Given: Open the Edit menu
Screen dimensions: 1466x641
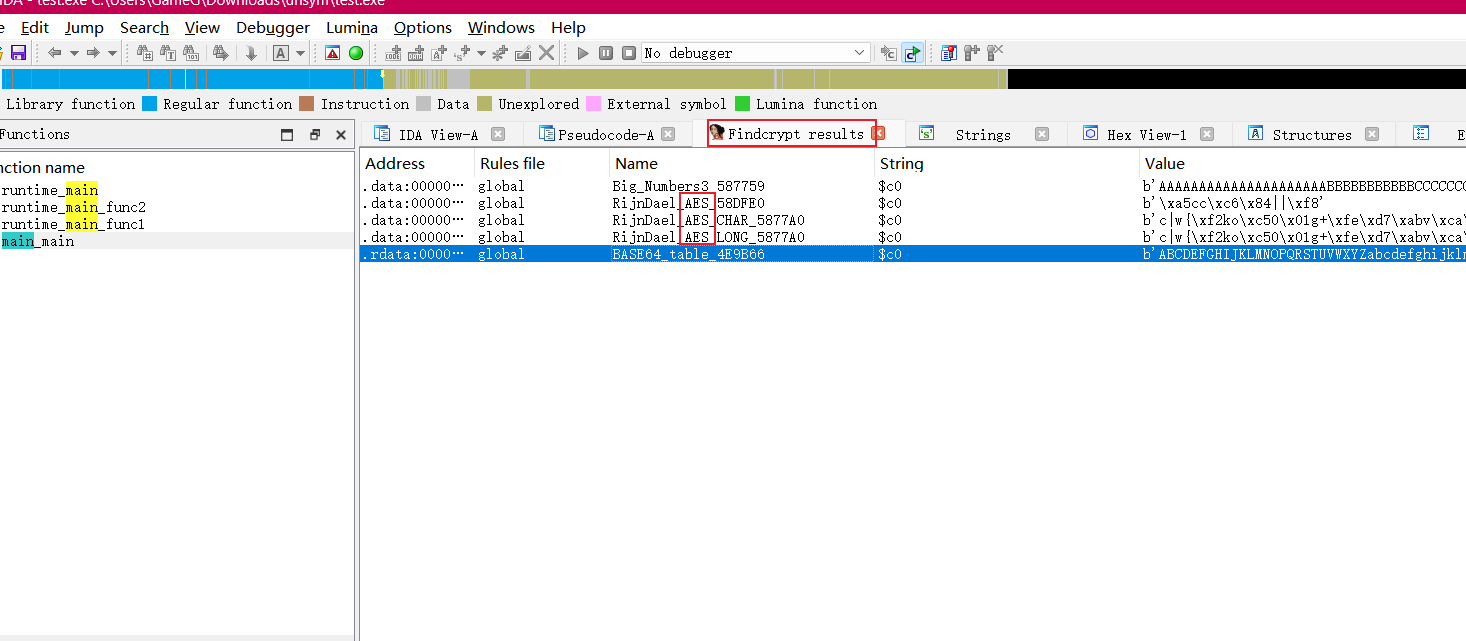Looking at the screenshot, I should point(35,27).
